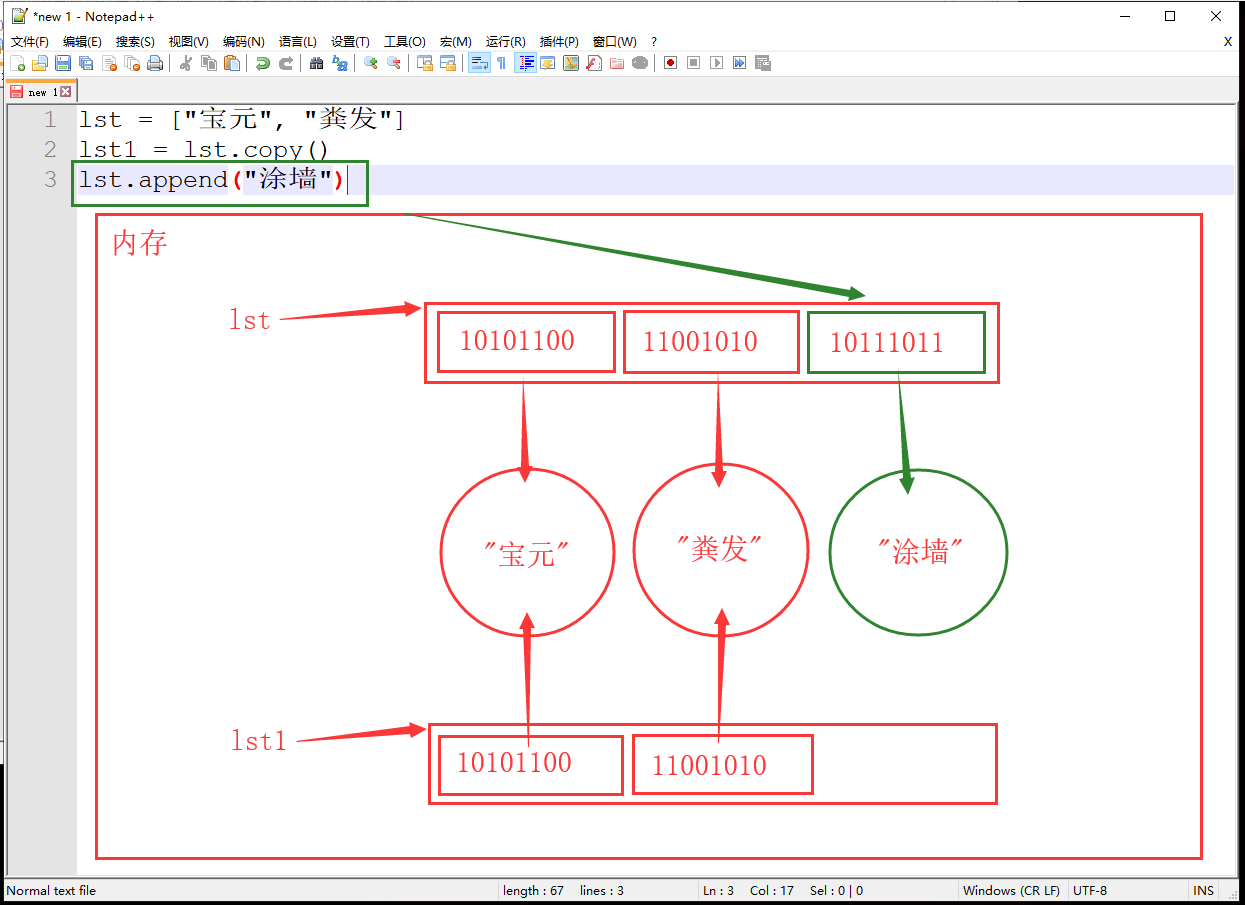
Task: Open the 语言(L) menu
Action: click(297, 42)
